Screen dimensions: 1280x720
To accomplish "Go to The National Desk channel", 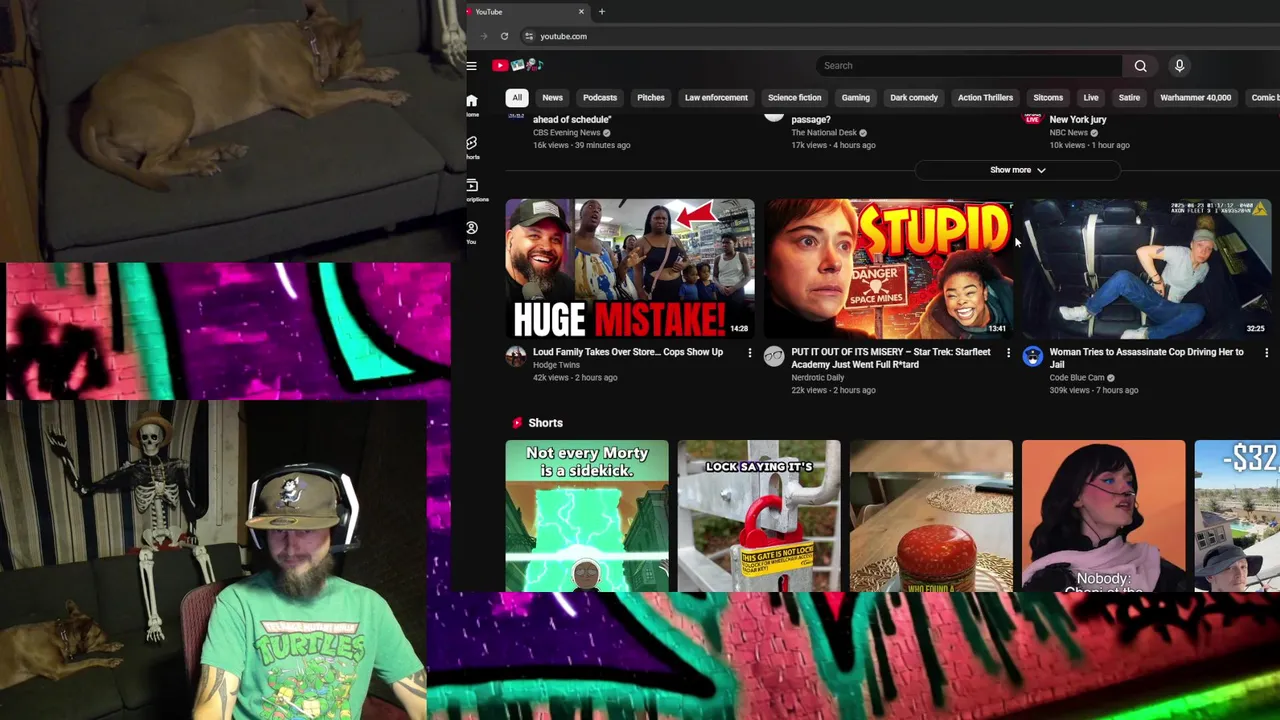I will click(x=824, y=133).
